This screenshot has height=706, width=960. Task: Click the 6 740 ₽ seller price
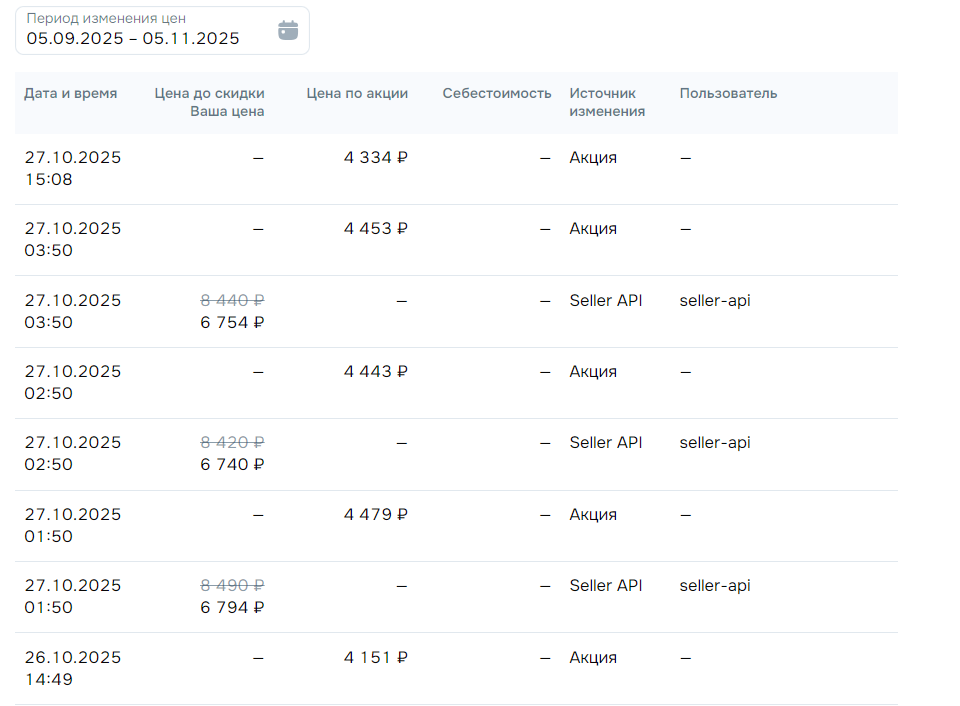(x=232, y=465)
